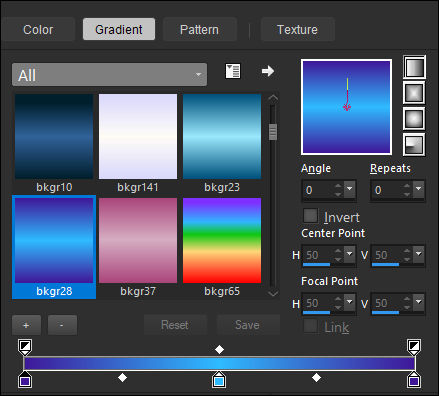Select the bkgr10 gradient thumbnail
This screenshot has height=396, width=439.
pyautogui.click(x=54, y=136)
